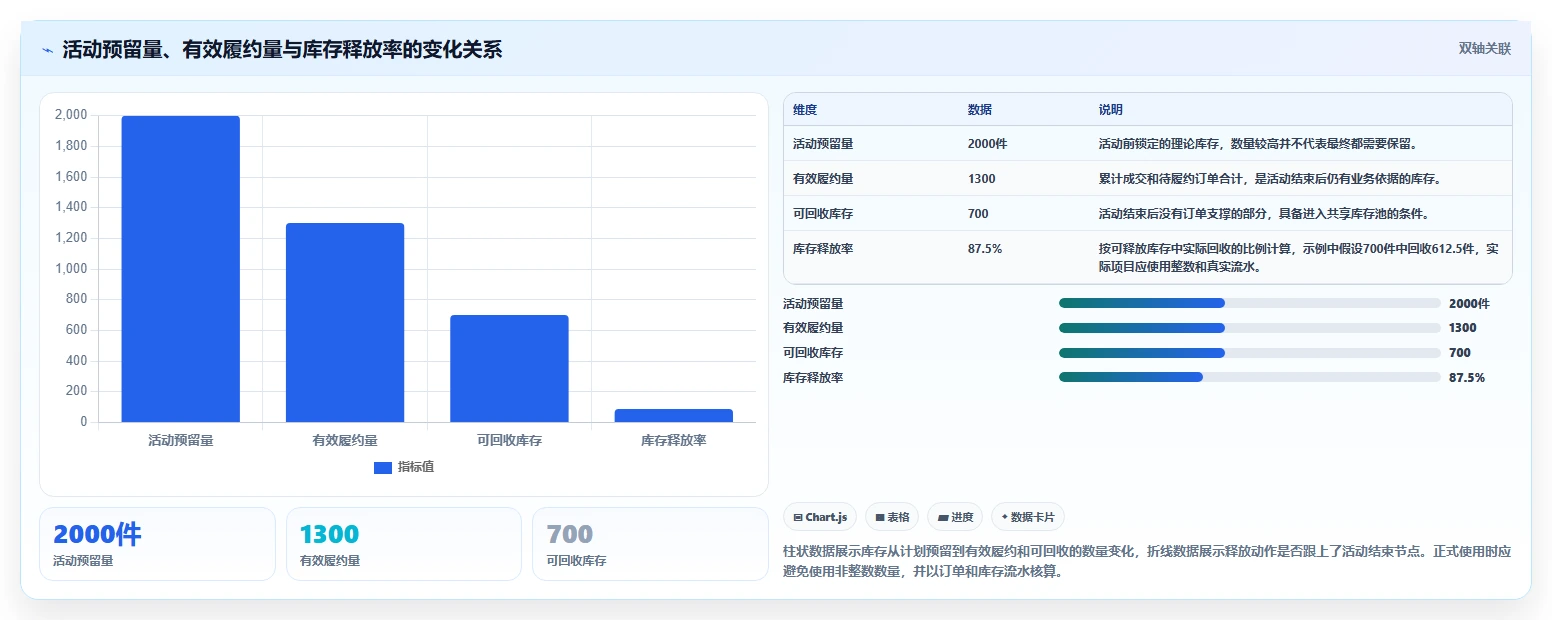Screen dimensions: 1552x620
Task: Click the 活动预留量 bar in the chart
Action: tap(181, 269)
